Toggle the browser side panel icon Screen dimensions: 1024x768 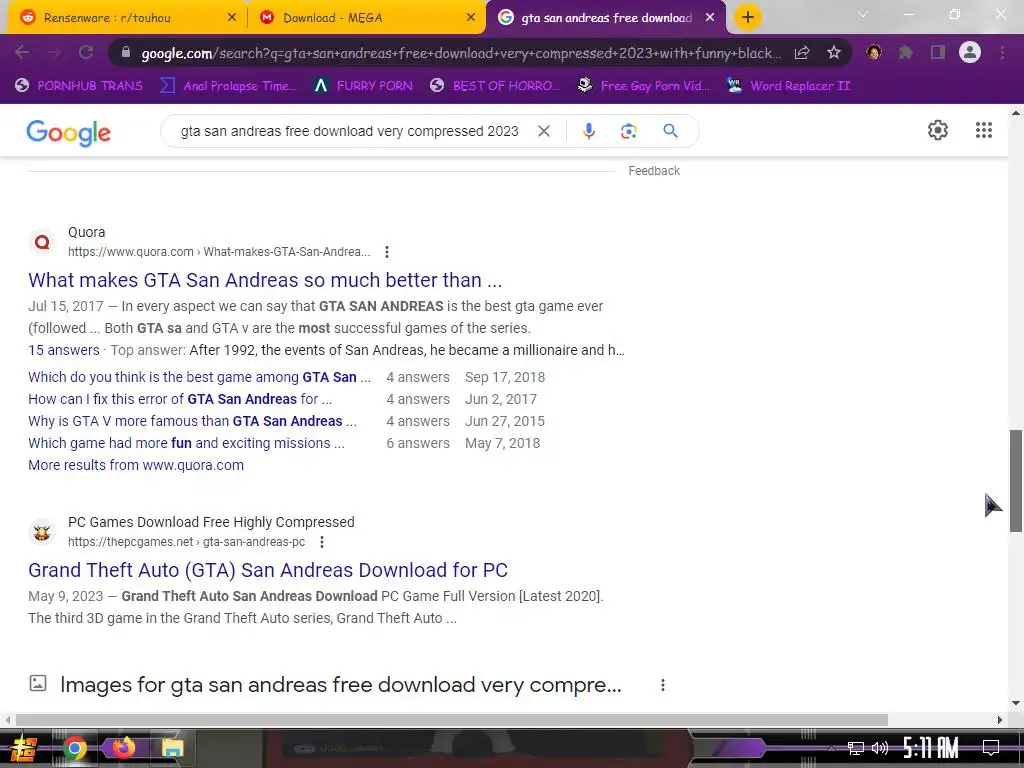point(938,52)
